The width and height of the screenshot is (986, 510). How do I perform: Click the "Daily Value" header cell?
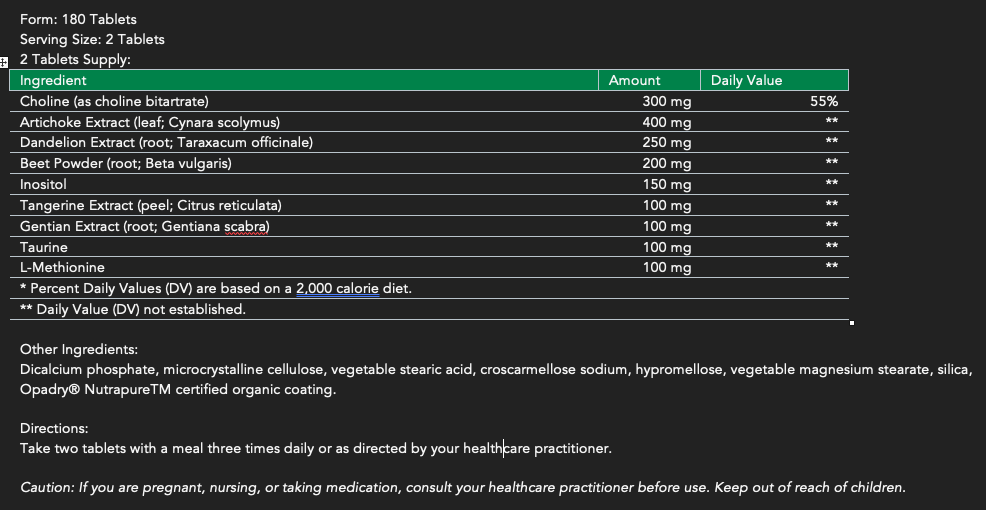(746, 80)
